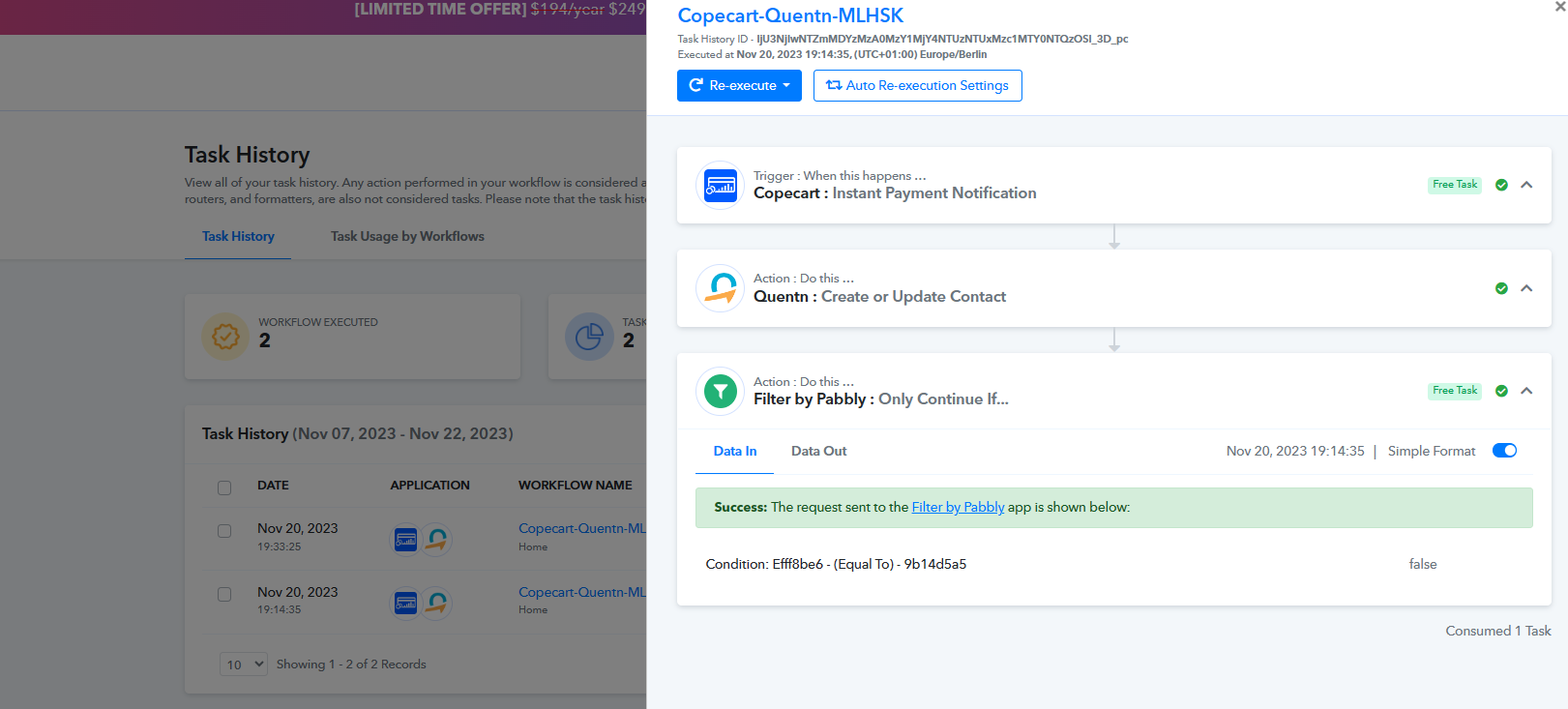Click the APPLICATION column header
This screenshot has width=1568, height=709.
(x=429, y=486)
